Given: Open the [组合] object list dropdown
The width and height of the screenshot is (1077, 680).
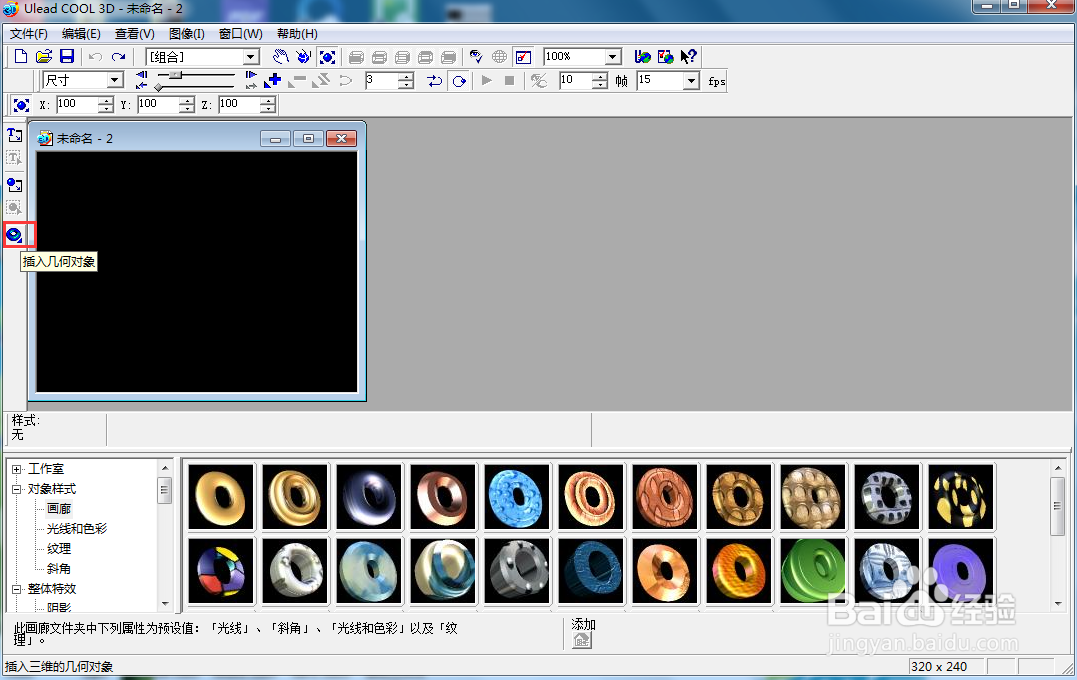Looking at the screenshot, I should pos(251,56).
